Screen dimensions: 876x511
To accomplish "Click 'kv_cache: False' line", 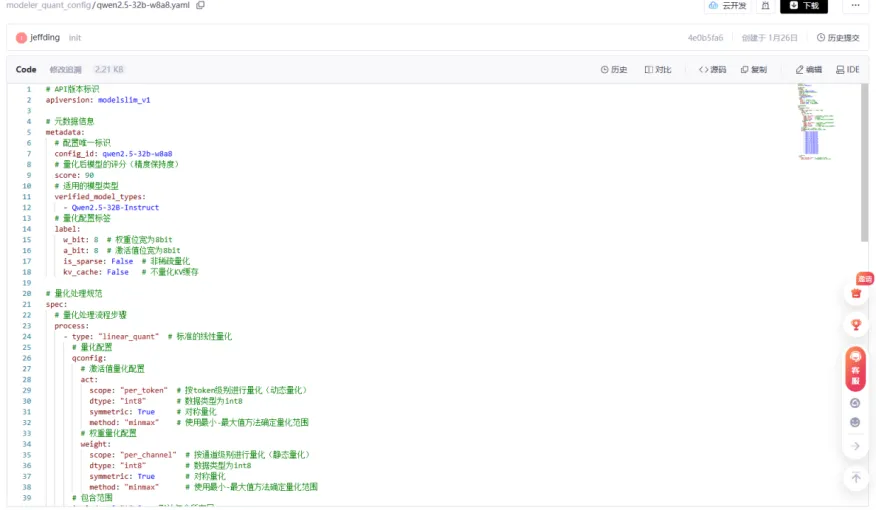I will (130, 272).
